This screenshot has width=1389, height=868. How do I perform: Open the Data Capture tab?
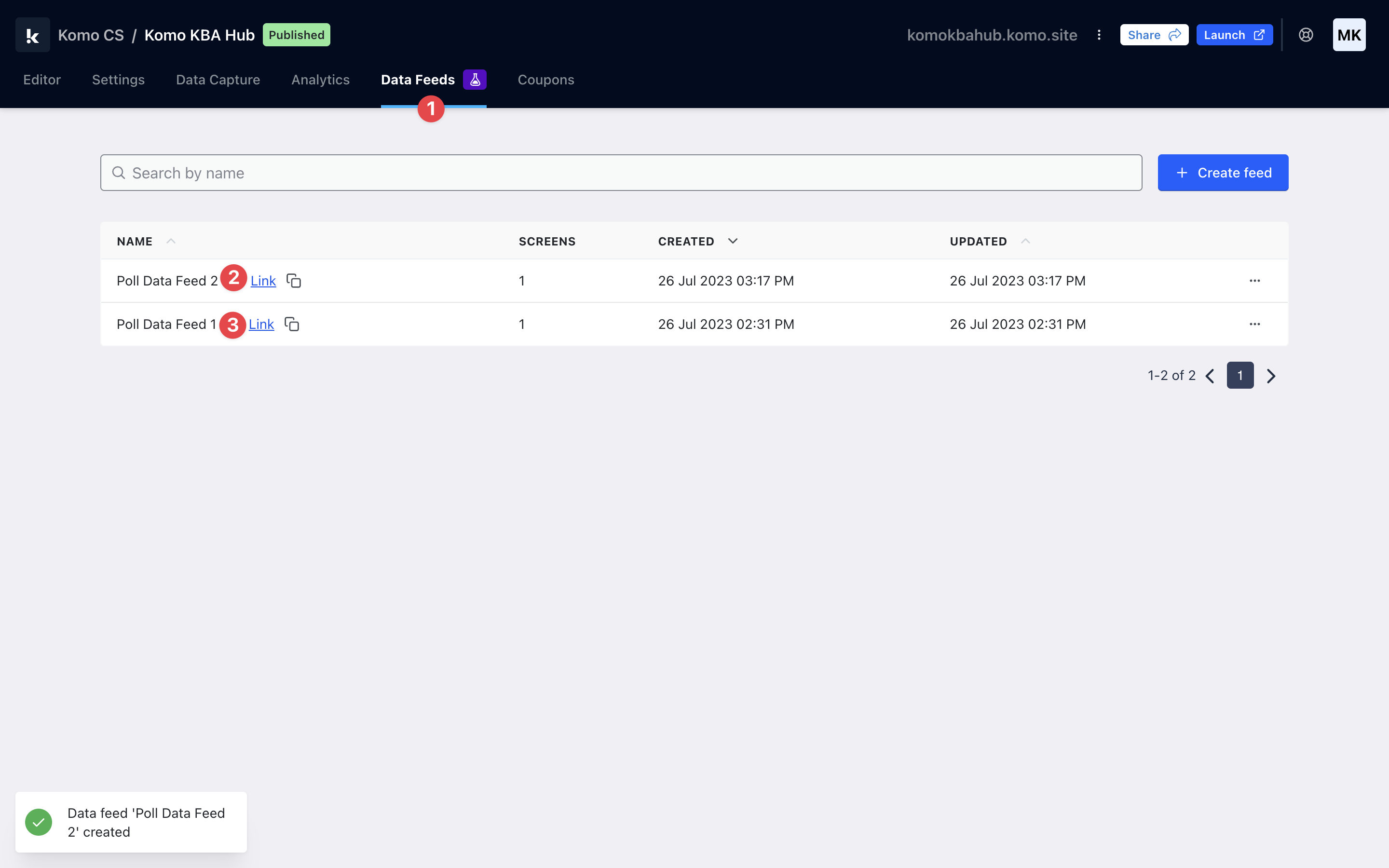tap(218, 80)
